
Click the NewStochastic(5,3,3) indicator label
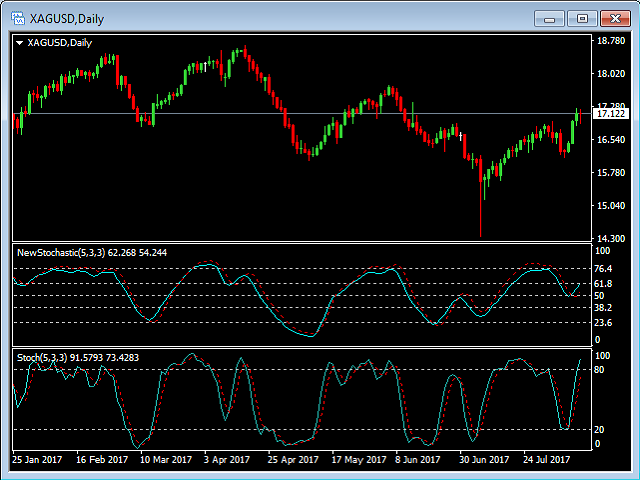67,253
